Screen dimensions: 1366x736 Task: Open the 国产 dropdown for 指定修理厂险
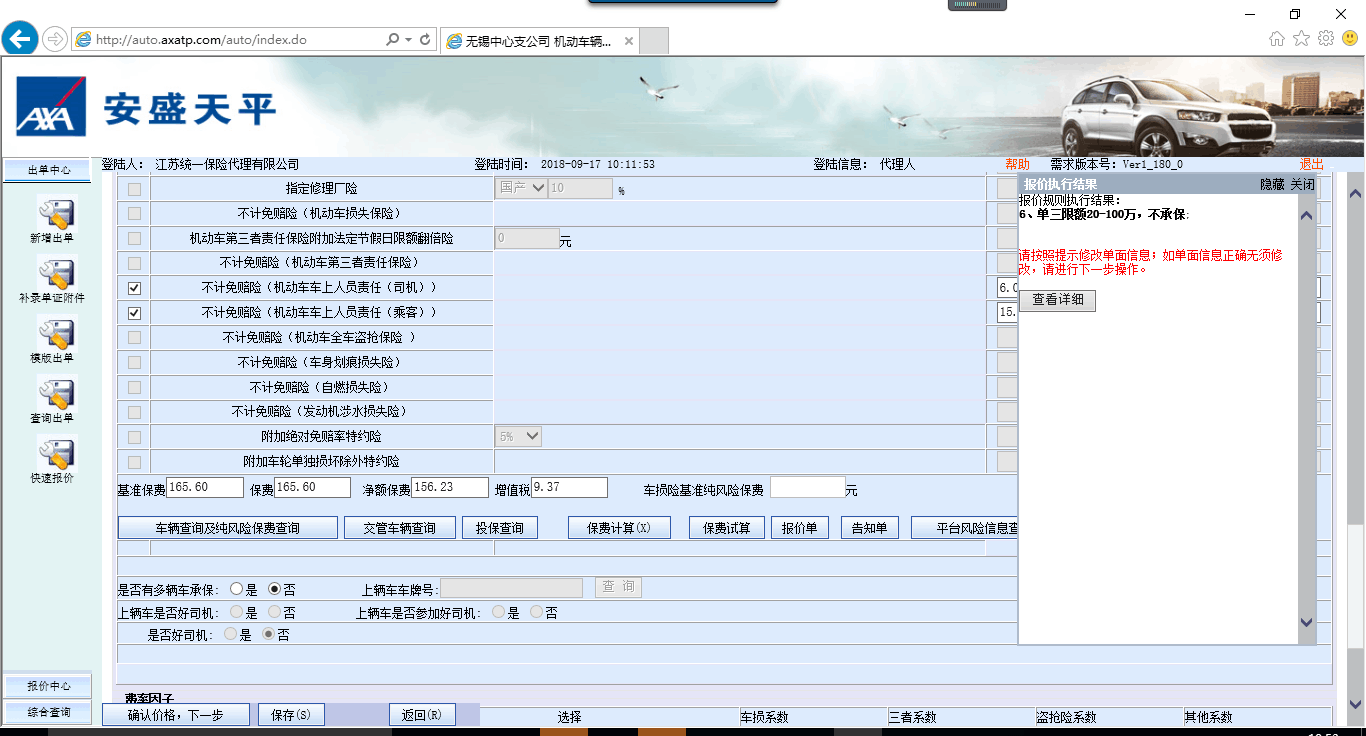click(522, 188)
